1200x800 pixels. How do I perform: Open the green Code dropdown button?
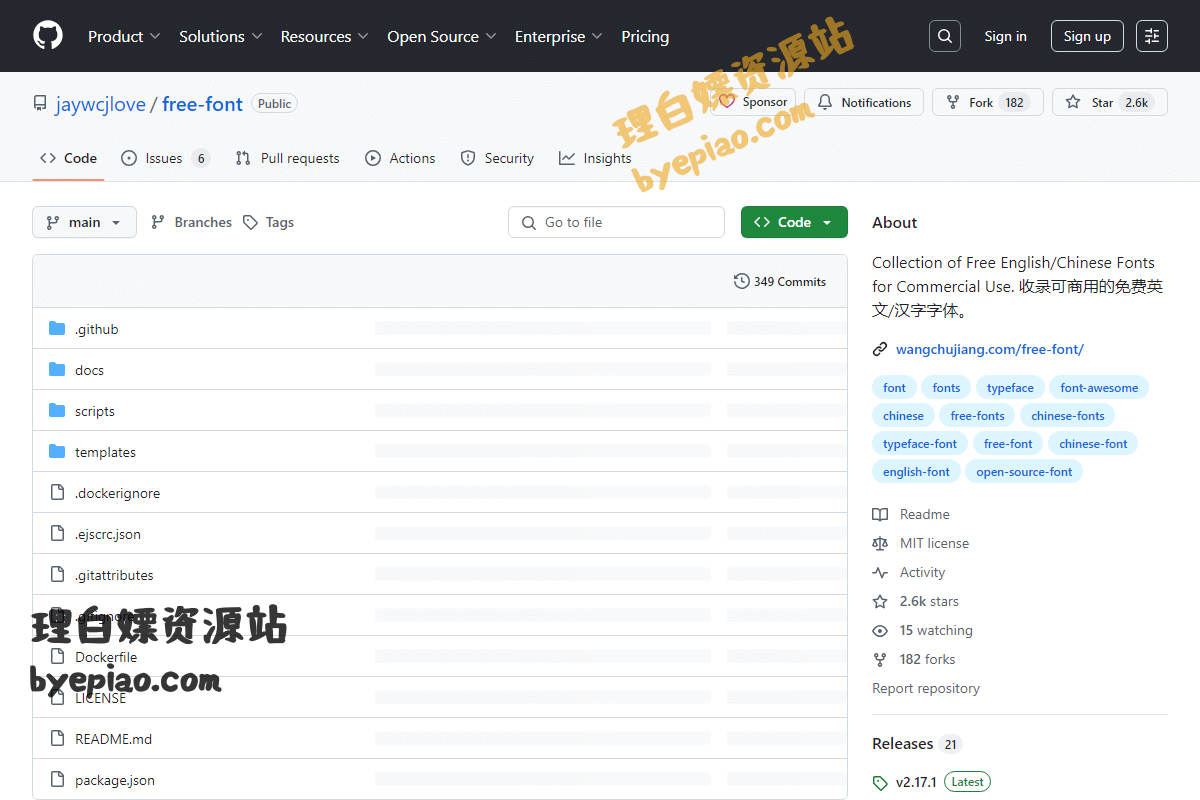pyautogui.click(x=794, y=222)
